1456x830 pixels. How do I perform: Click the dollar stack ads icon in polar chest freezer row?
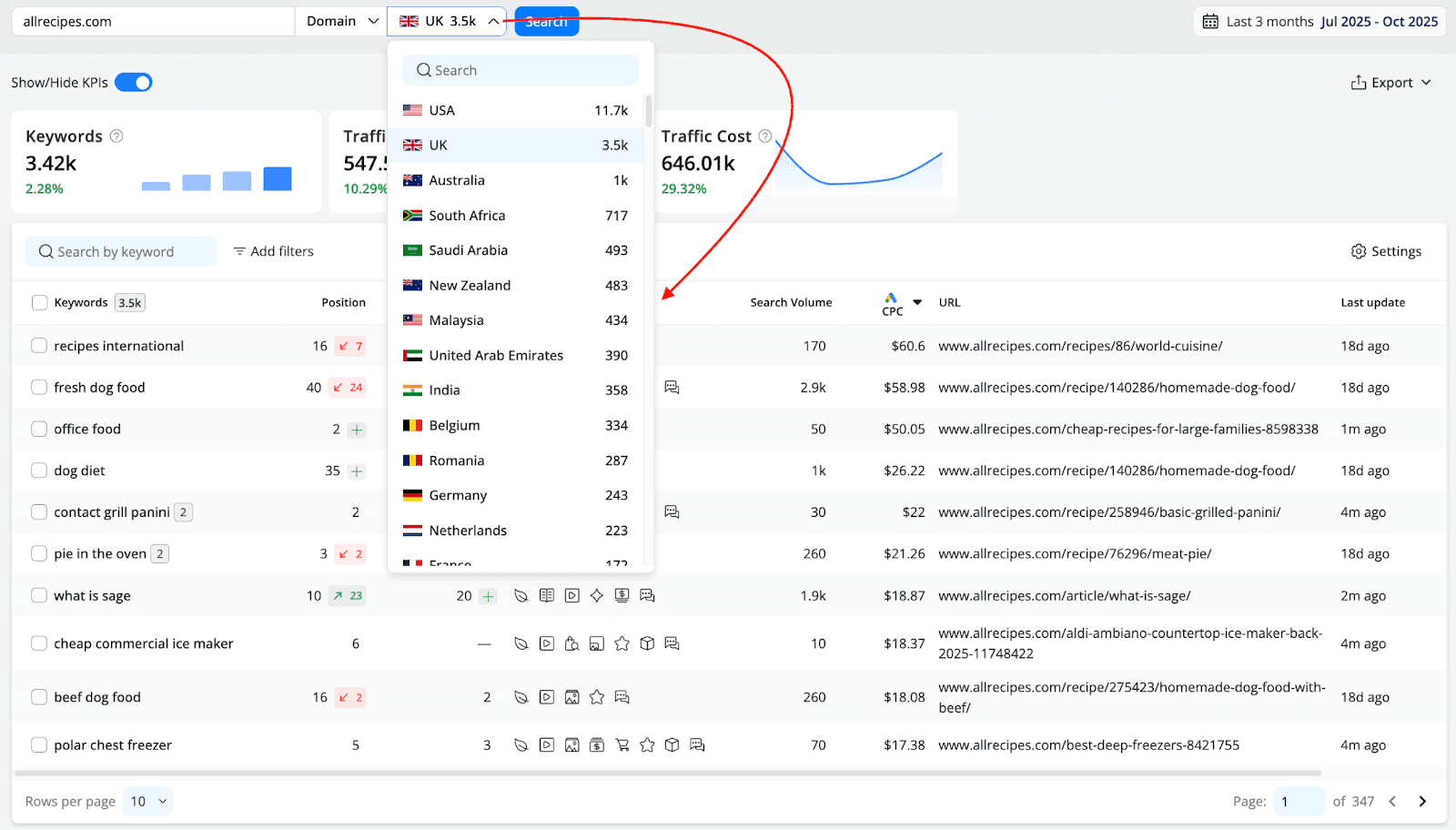[597, 745]
